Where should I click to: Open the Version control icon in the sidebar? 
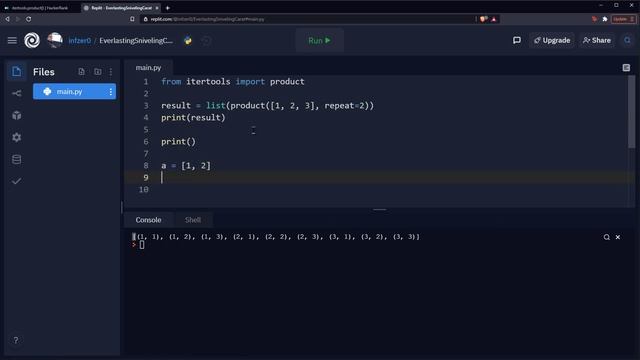tap(17, 93)
